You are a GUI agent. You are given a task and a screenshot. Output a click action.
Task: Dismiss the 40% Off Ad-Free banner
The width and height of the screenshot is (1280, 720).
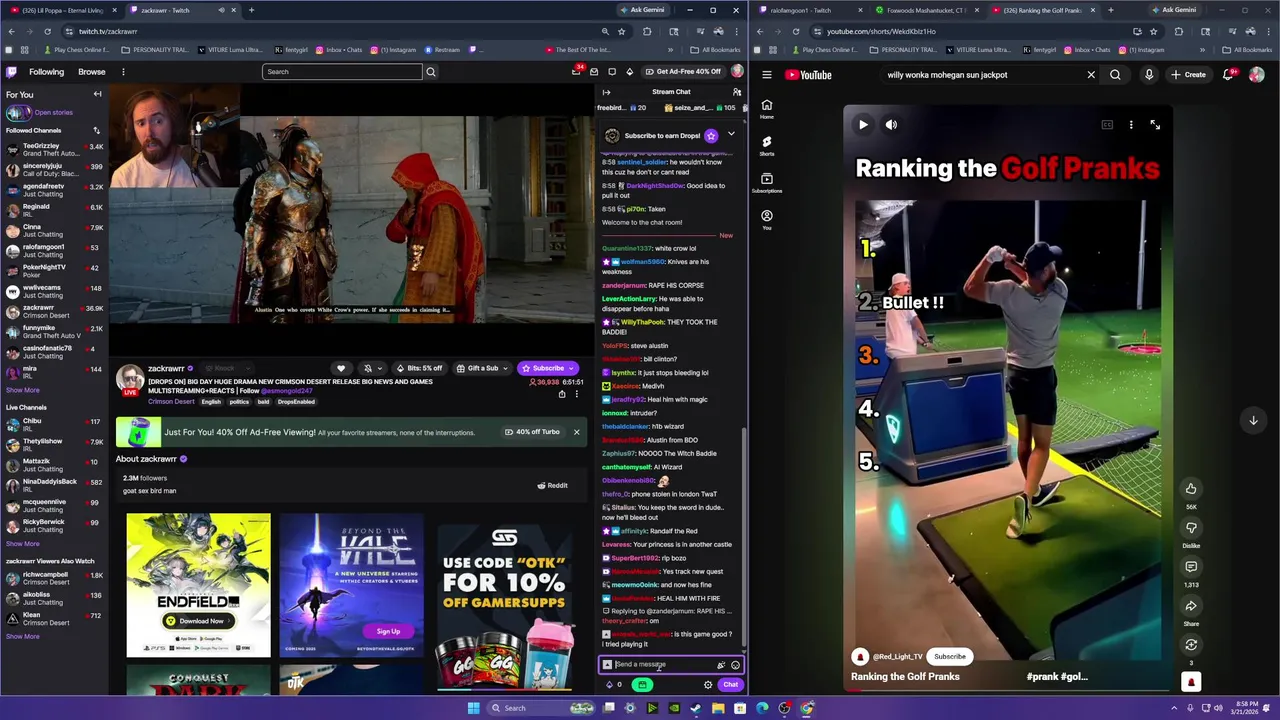[x=576, y=432]
